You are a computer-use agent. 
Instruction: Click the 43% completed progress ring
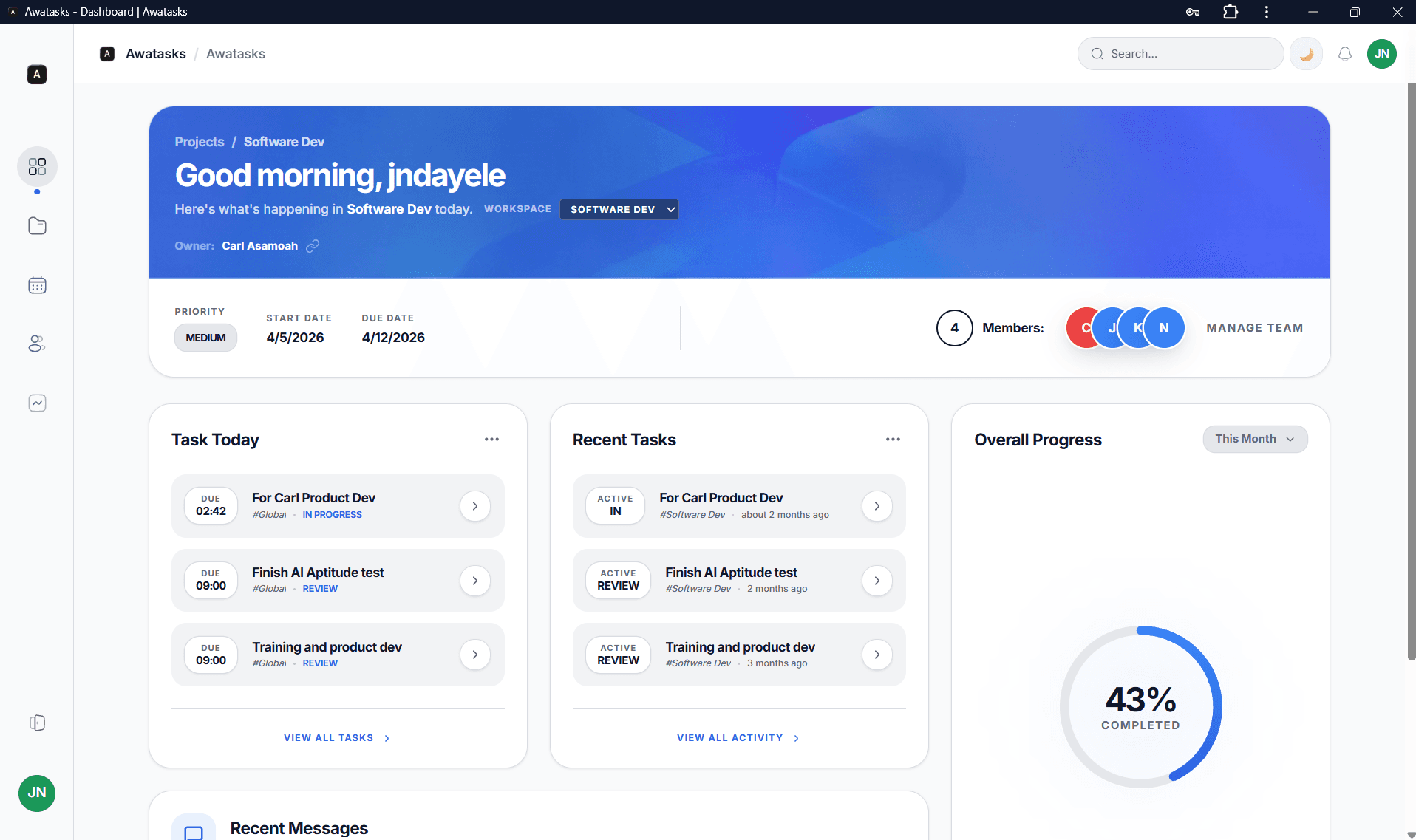[x=1140, y=707]
